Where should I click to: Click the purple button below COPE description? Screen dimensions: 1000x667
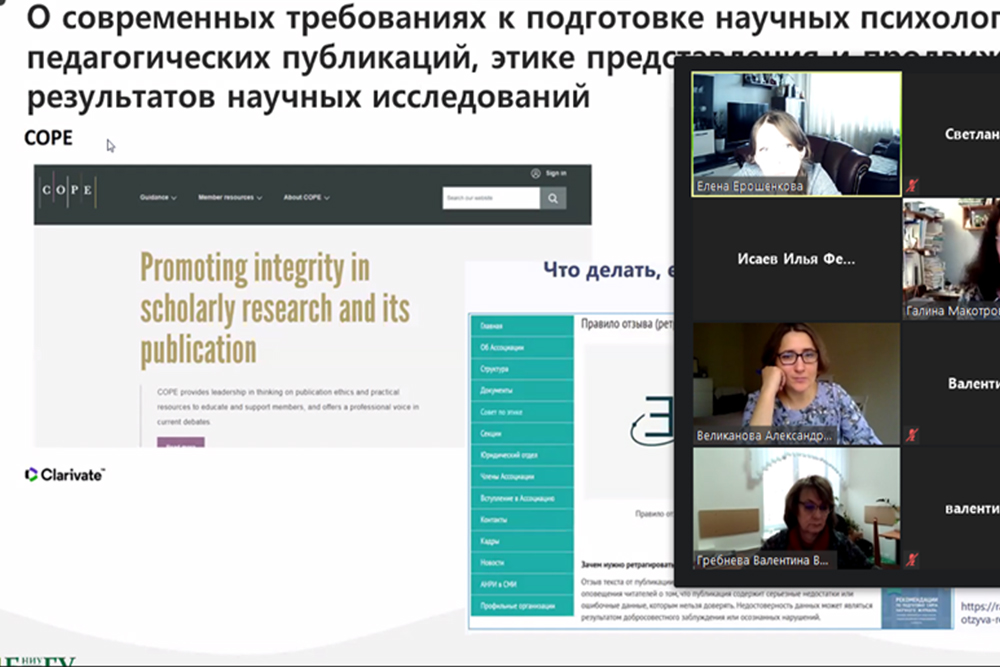(x=180, y=443)
